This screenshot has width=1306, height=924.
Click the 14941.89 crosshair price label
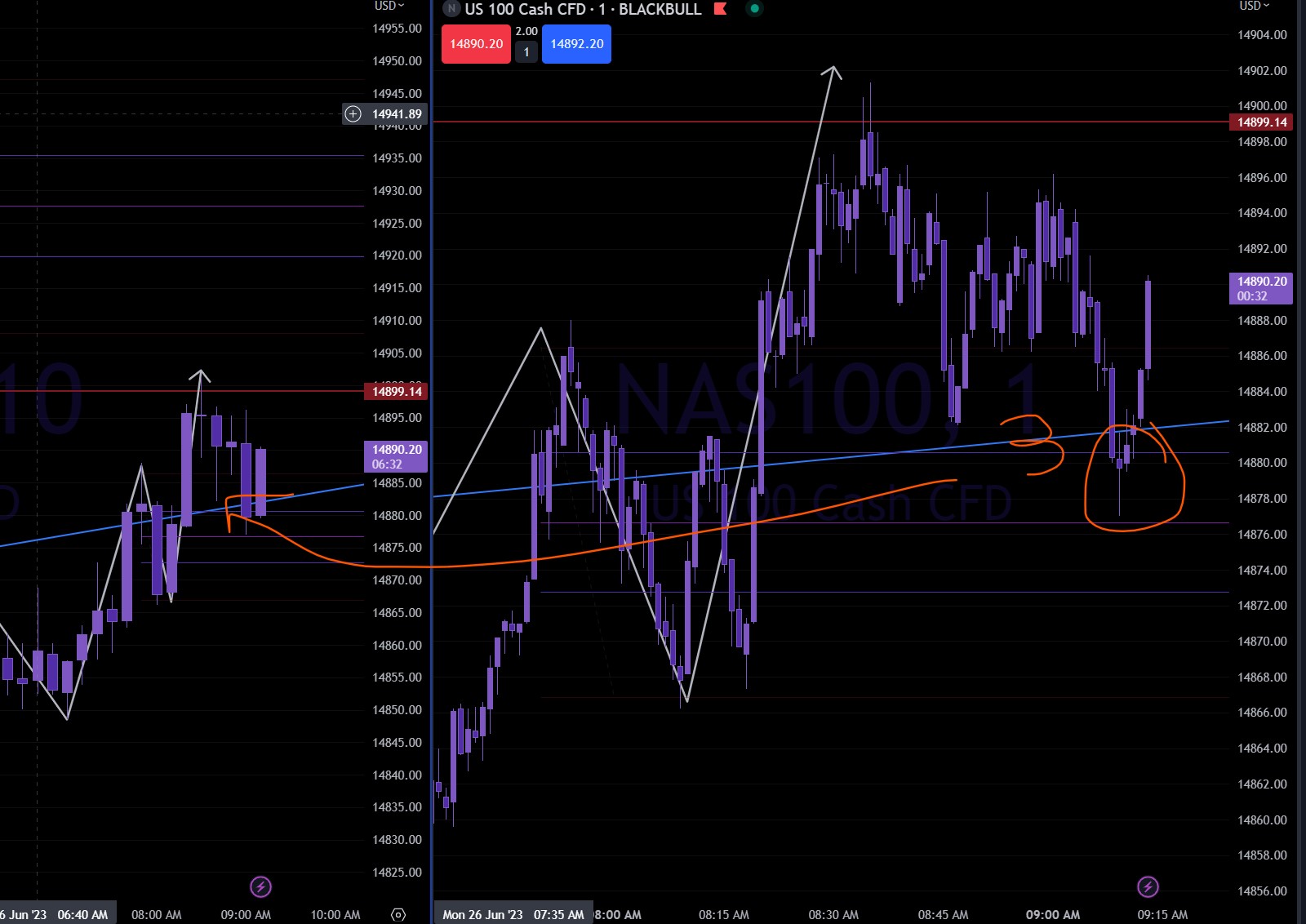click(397, 114)
